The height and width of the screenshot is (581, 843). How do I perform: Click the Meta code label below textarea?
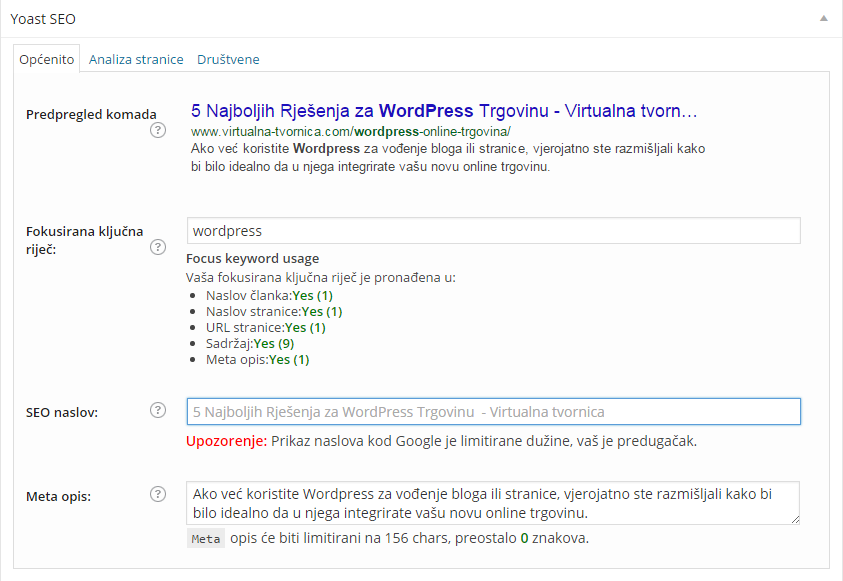tap(206, 539)
